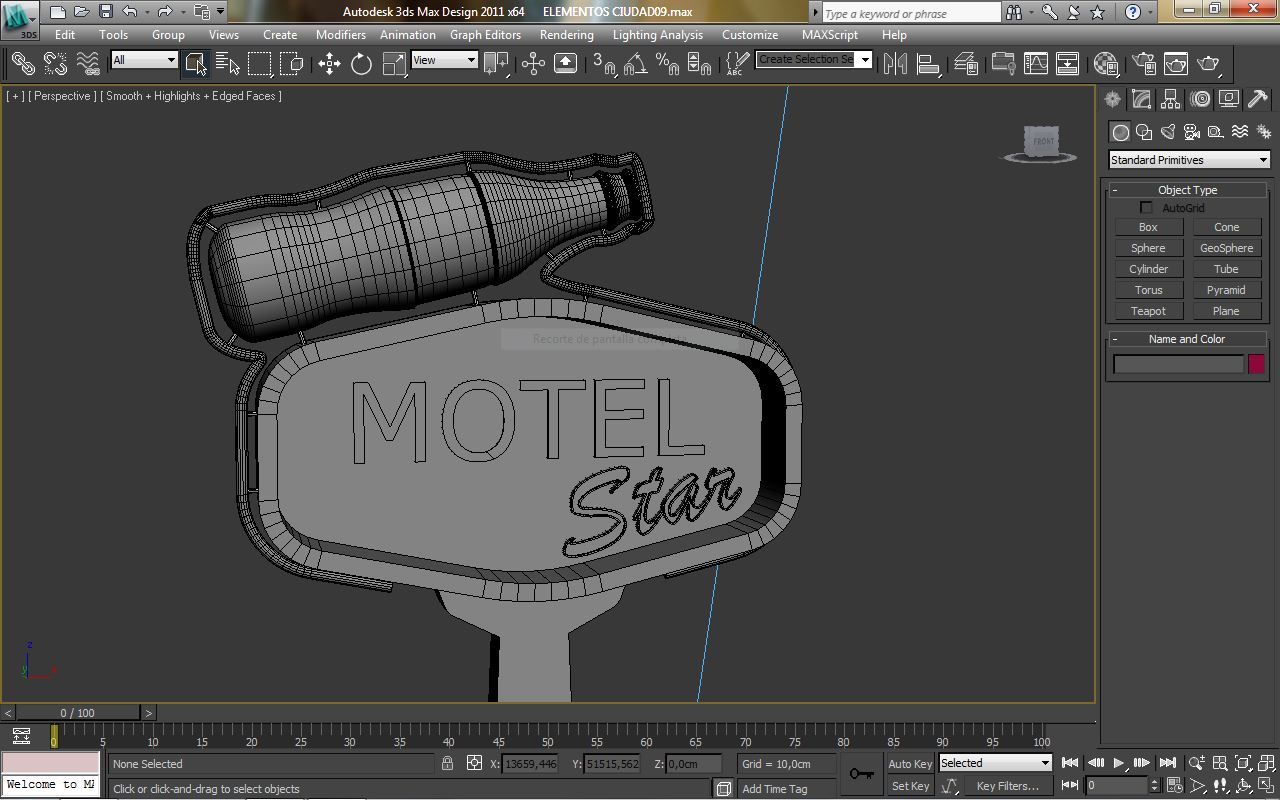Open the Utilities hammer panel
The height and width of the screenshot is (800, 1280).
[1258, 99]
